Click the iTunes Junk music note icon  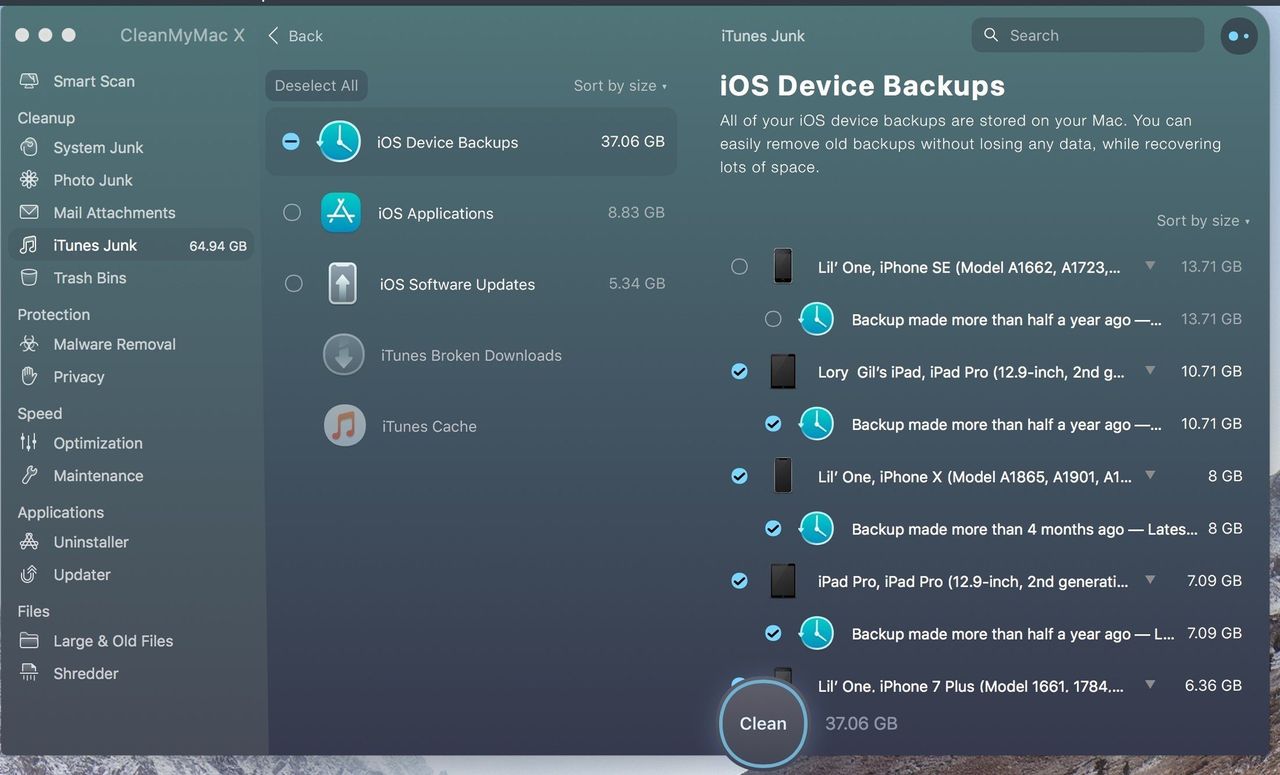coord(29,245)
